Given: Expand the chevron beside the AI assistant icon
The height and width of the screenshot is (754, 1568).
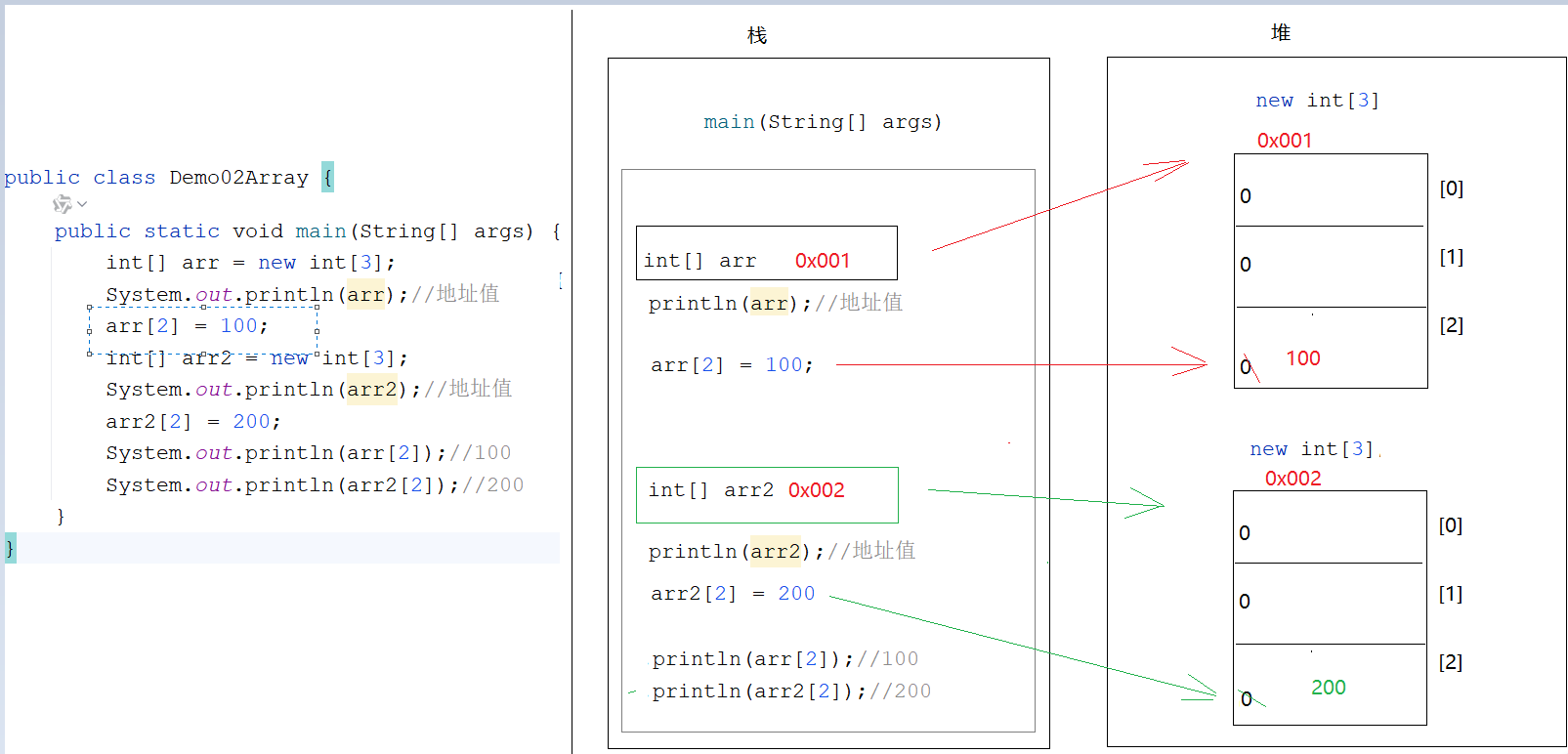Looking at the screenshot, I should coord(82,204).
